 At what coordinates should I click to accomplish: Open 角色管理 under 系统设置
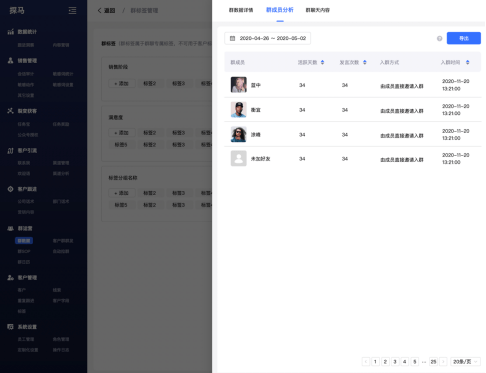click(61, 339)
